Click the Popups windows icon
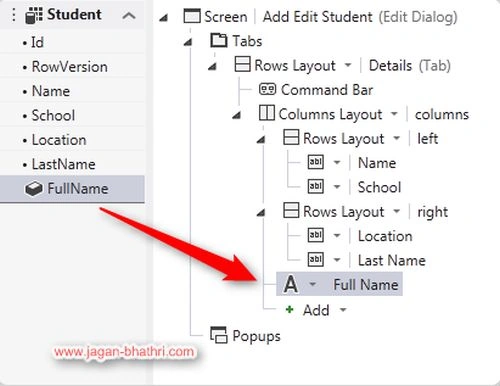This screenshot has height=386, width=500. click(219, 335)
